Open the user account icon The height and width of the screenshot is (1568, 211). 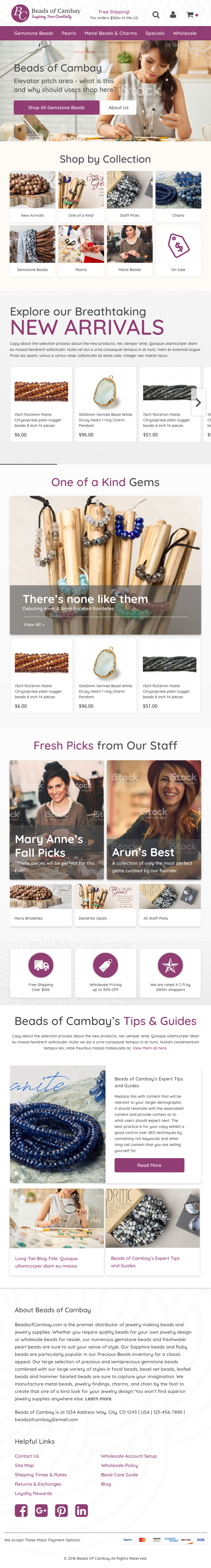click(x=173, y=15)
